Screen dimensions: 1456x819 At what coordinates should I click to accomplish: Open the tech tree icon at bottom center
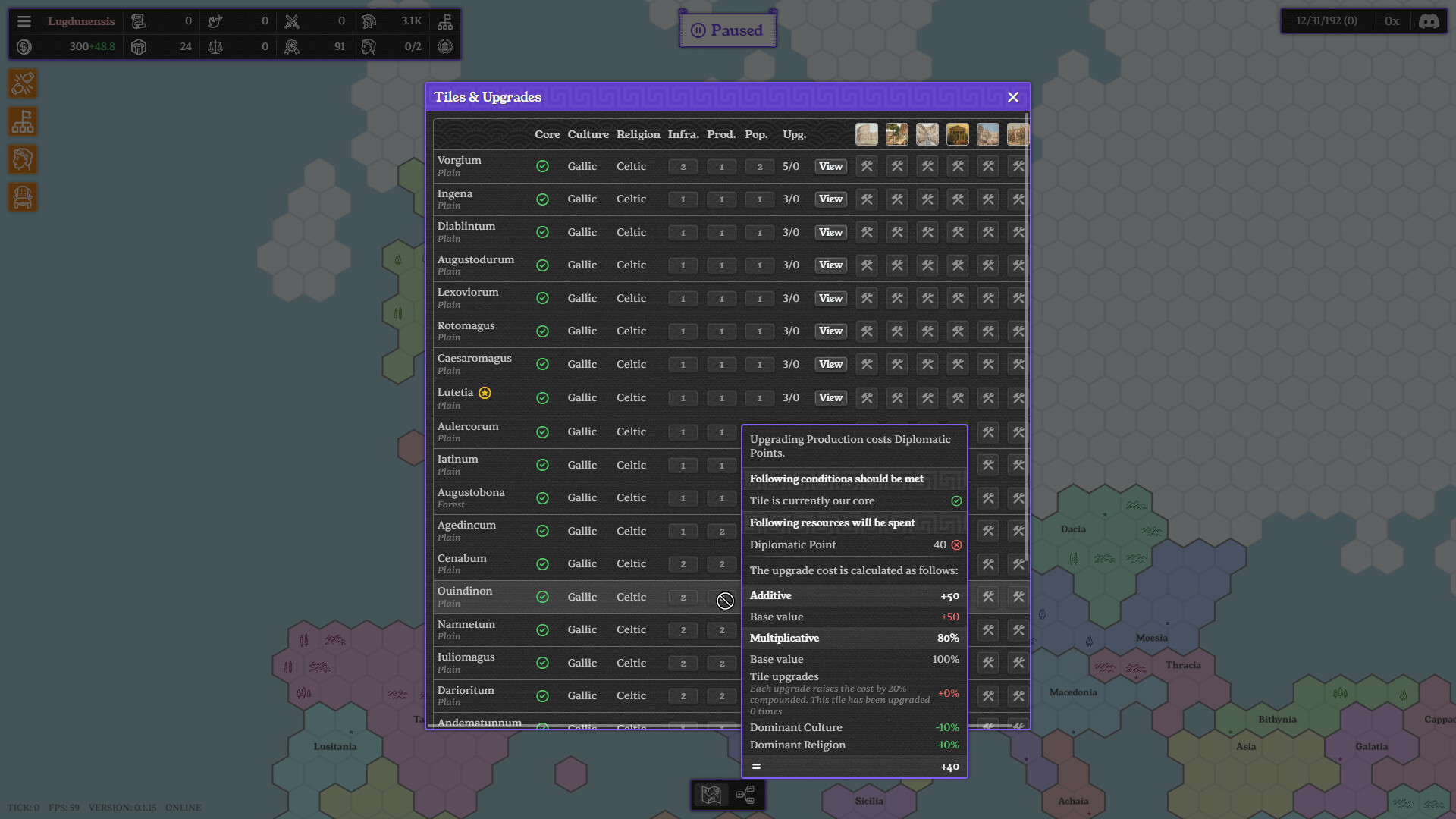tap(746, 795)
